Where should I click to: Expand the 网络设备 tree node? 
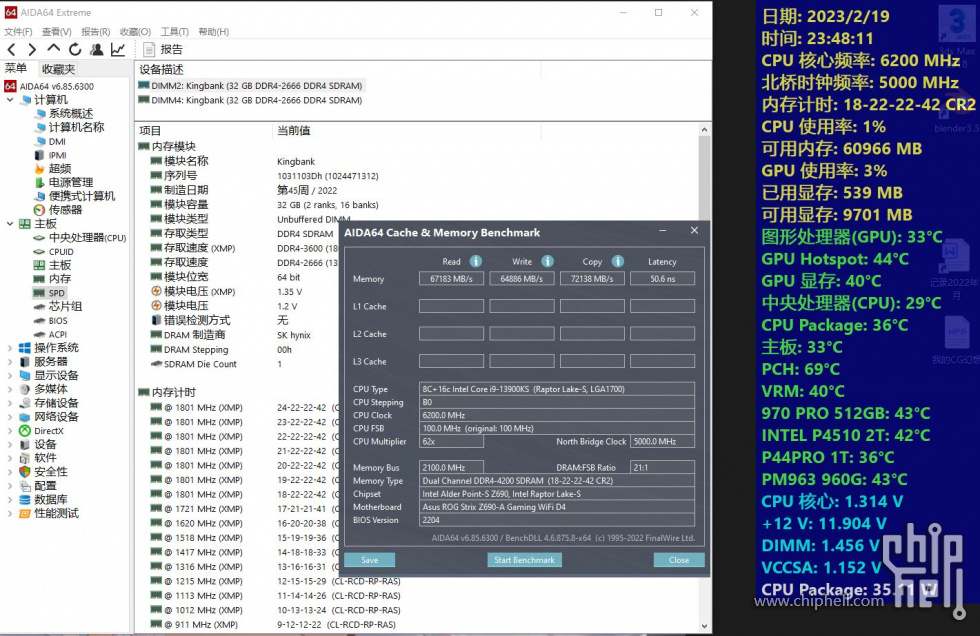(x=10, y=417)
